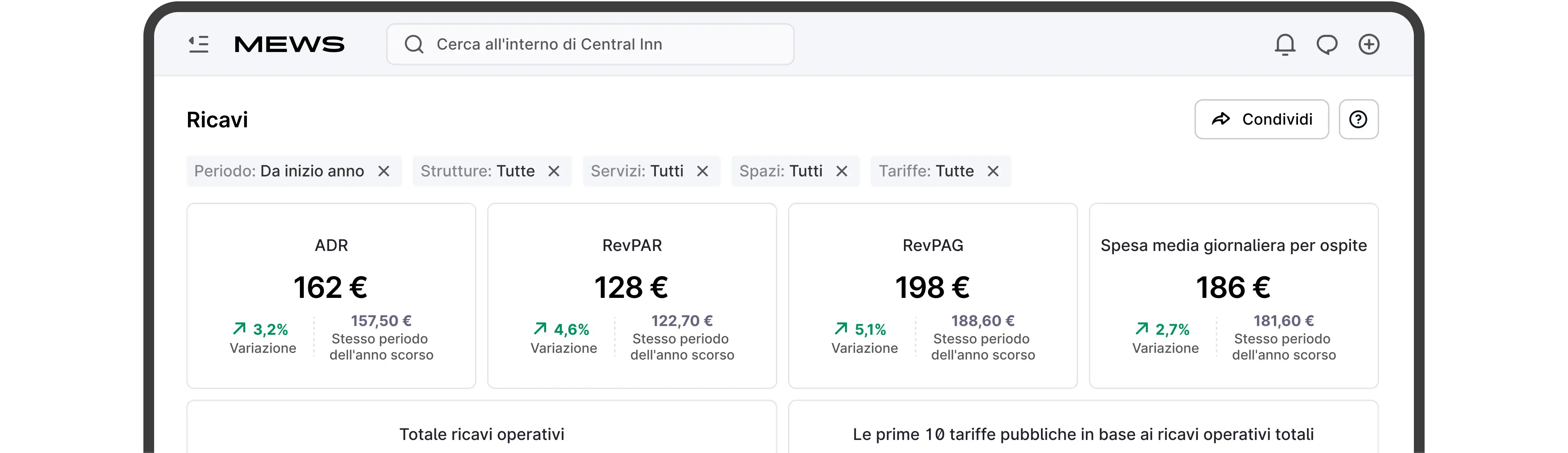
Task: Click the MEWS logo
Action: point(289,45)
